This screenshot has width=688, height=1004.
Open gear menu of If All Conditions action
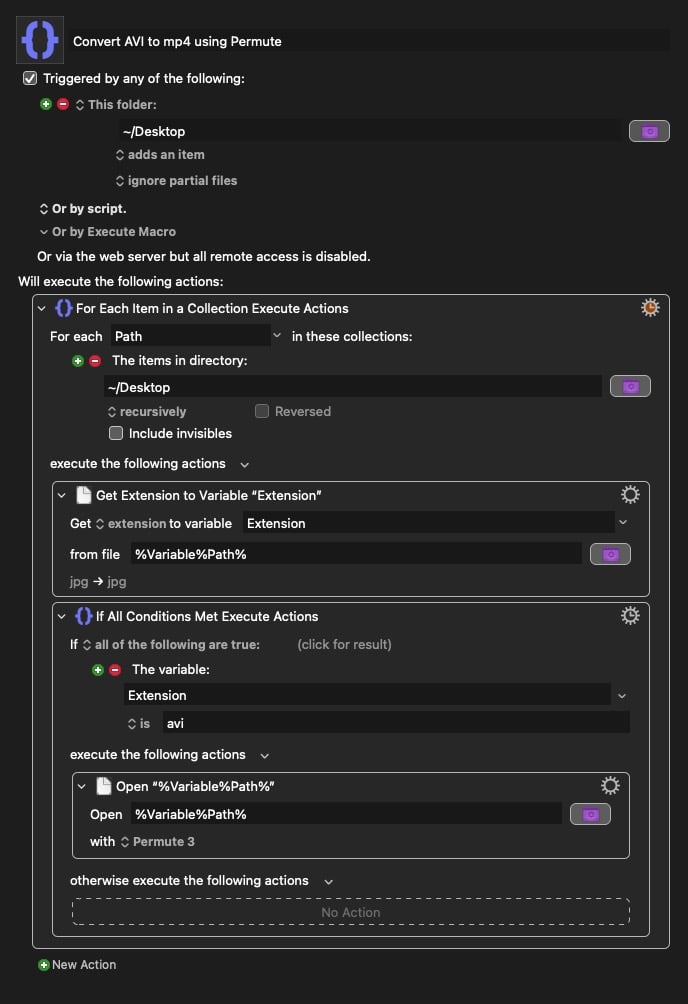click(630, 616)
